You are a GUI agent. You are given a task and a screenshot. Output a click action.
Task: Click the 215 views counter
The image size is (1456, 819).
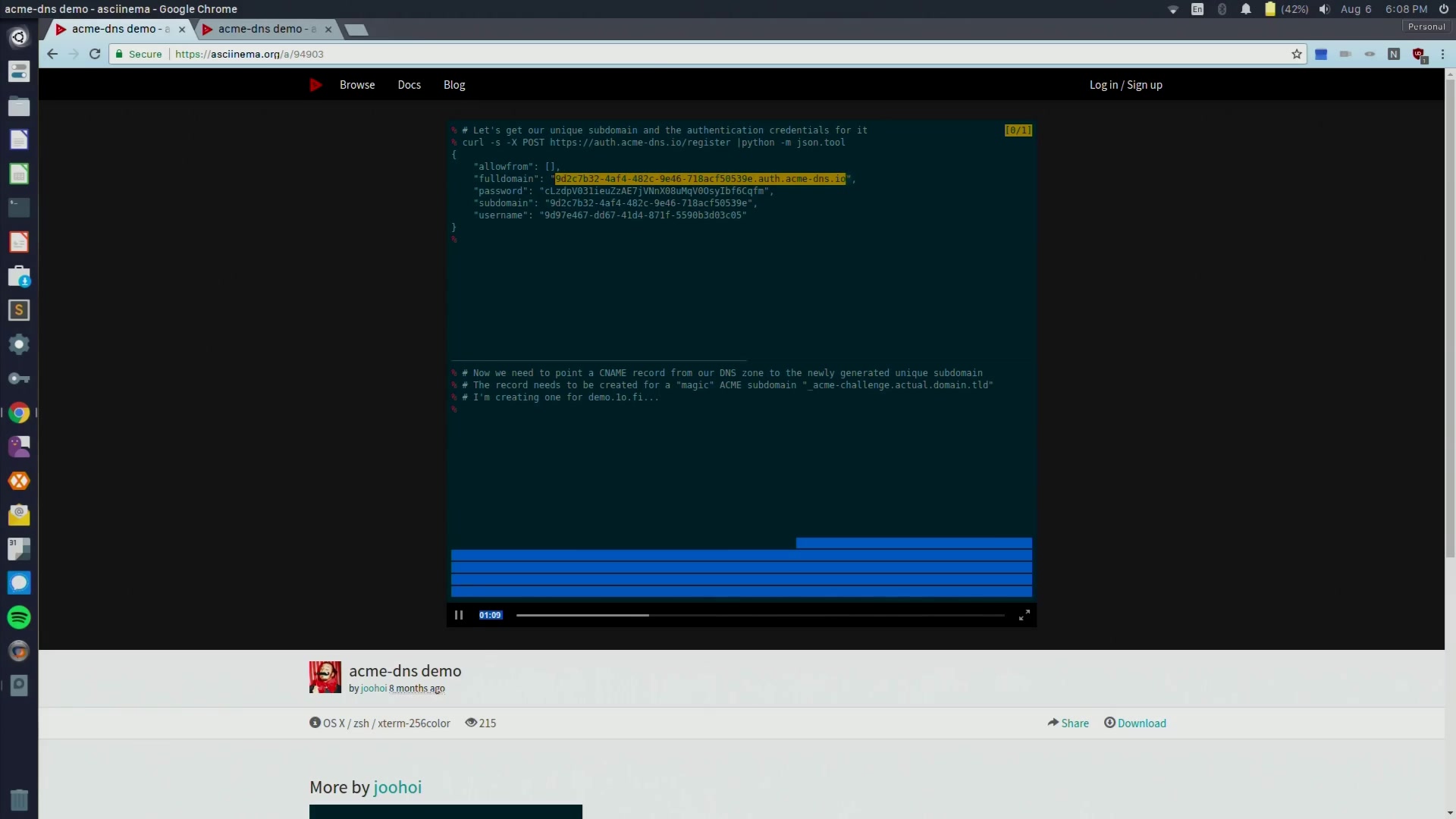[481, 723]
